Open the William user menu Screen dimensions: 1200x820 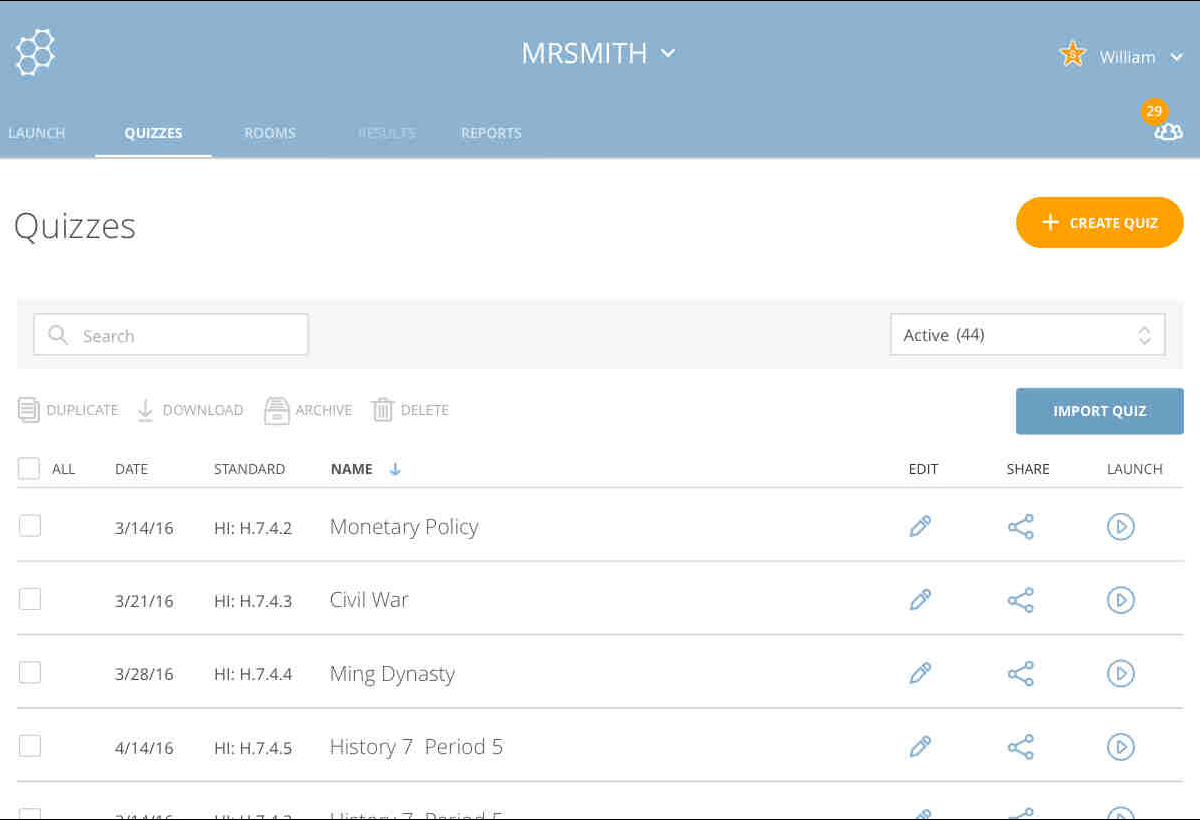1141,57
